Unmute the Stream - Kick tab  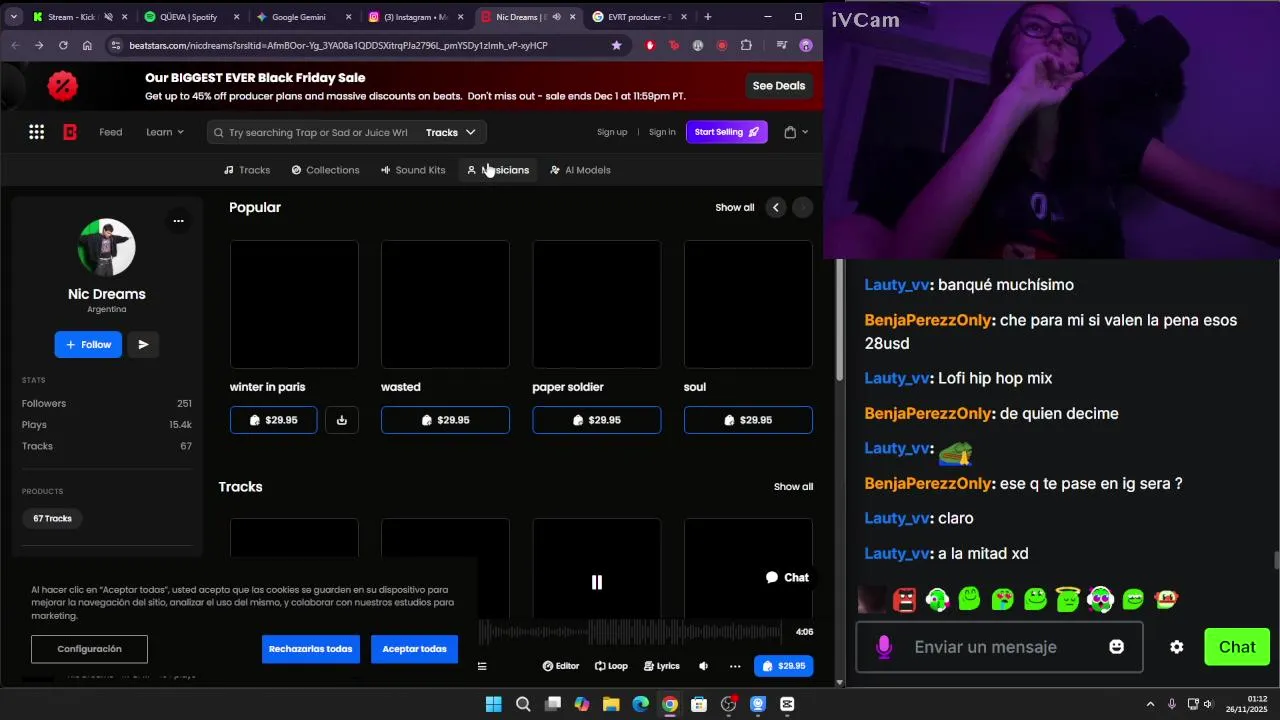[108, 17]
